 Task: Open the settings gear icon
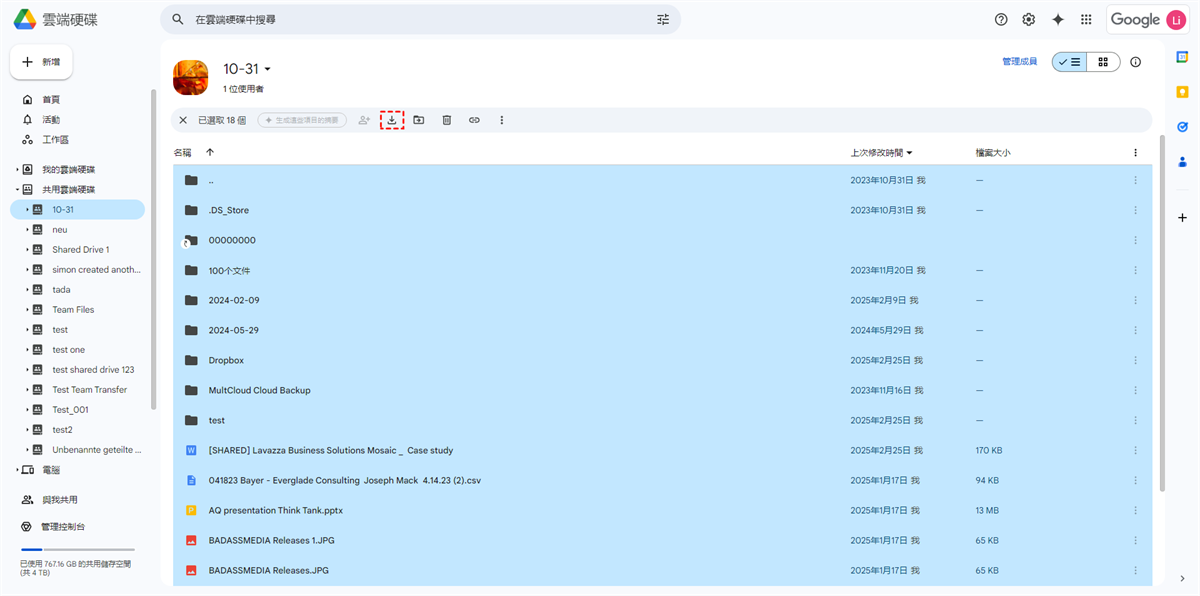point(1028,20)
